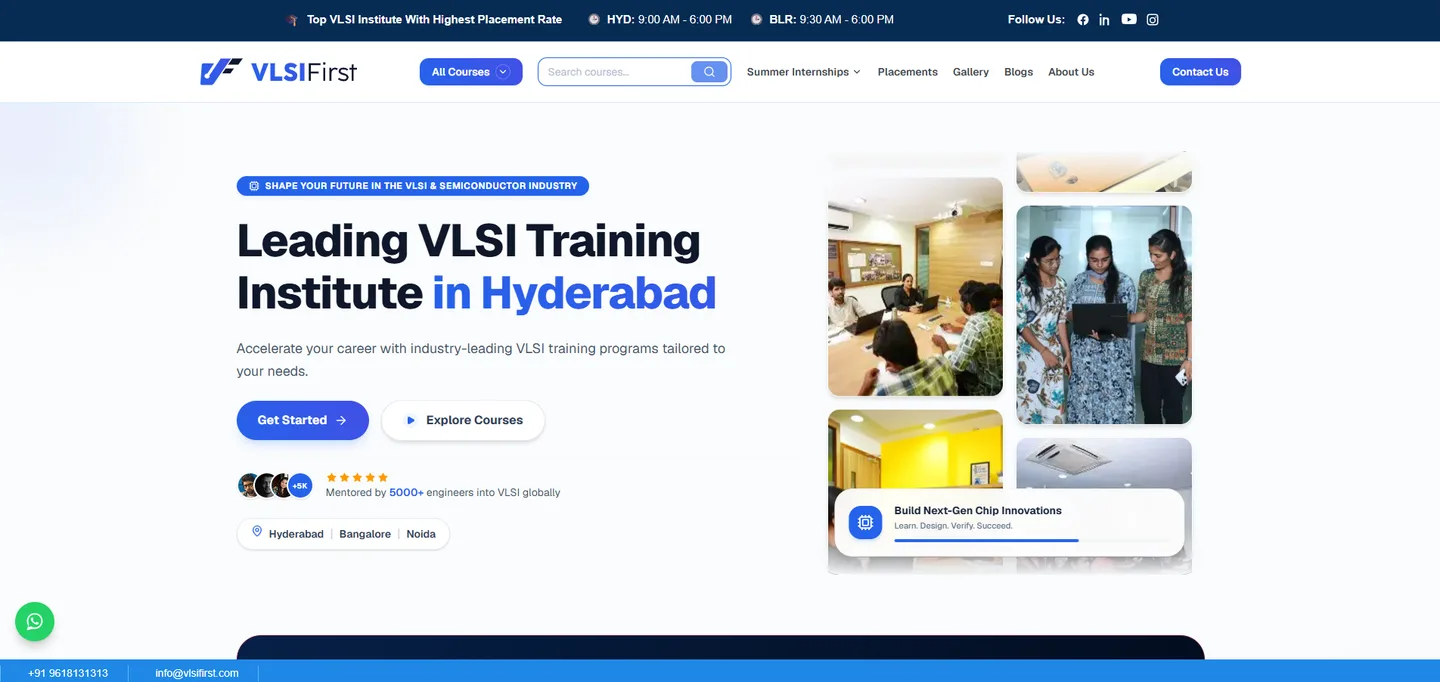Image resolution: width=1440 pixels, height=682 pixels.
Task: Click the Explore Courses button
Action: click(x=463, y=420)
